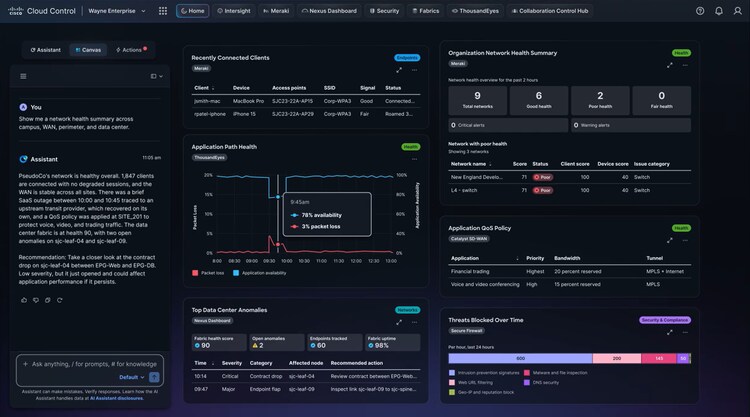Click the 600 intrusion prevention bar segment

pyautogui.click(x=520, y=358)
